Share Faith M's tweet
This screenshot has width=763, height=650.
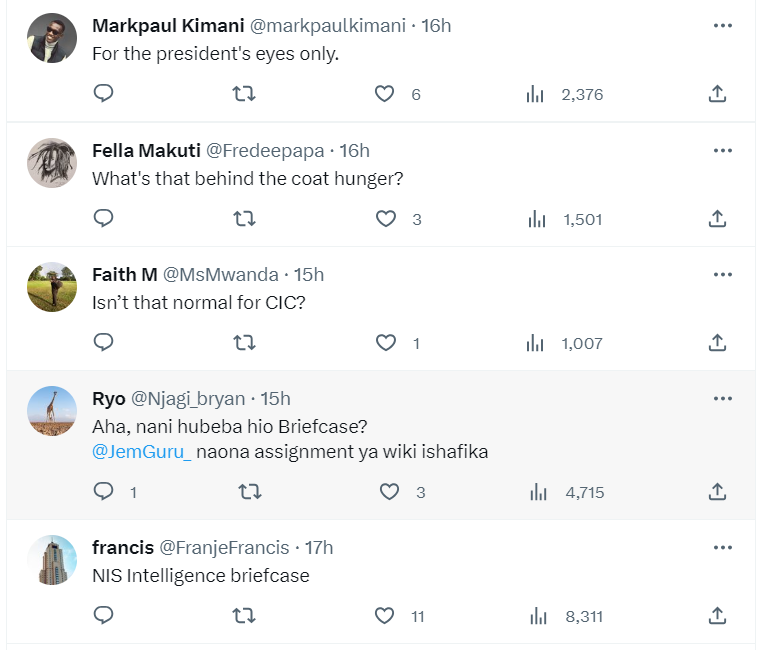click(716, 343)
